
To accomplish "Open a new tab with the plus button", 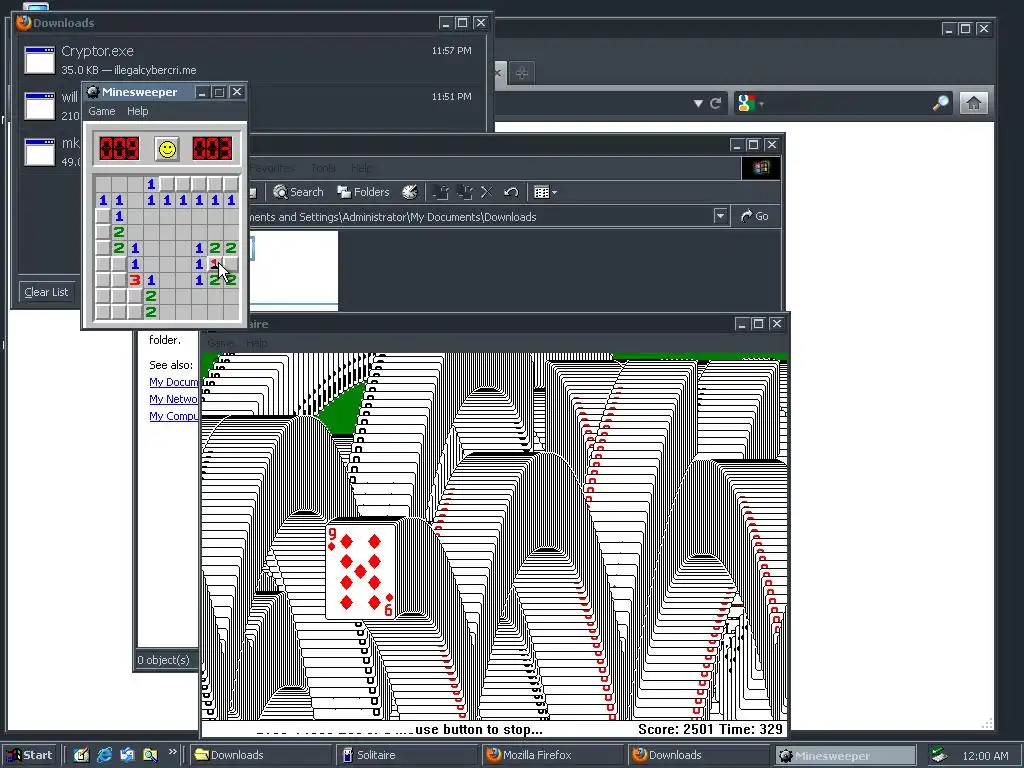I will click(x=521, y=72).
